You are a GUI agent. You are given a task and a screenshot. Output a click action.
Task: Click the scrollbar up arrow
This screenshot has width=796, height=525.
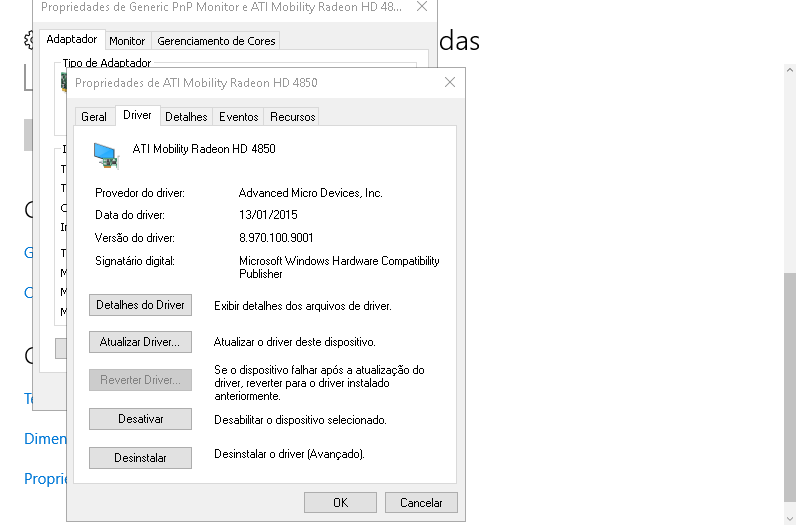789,70
